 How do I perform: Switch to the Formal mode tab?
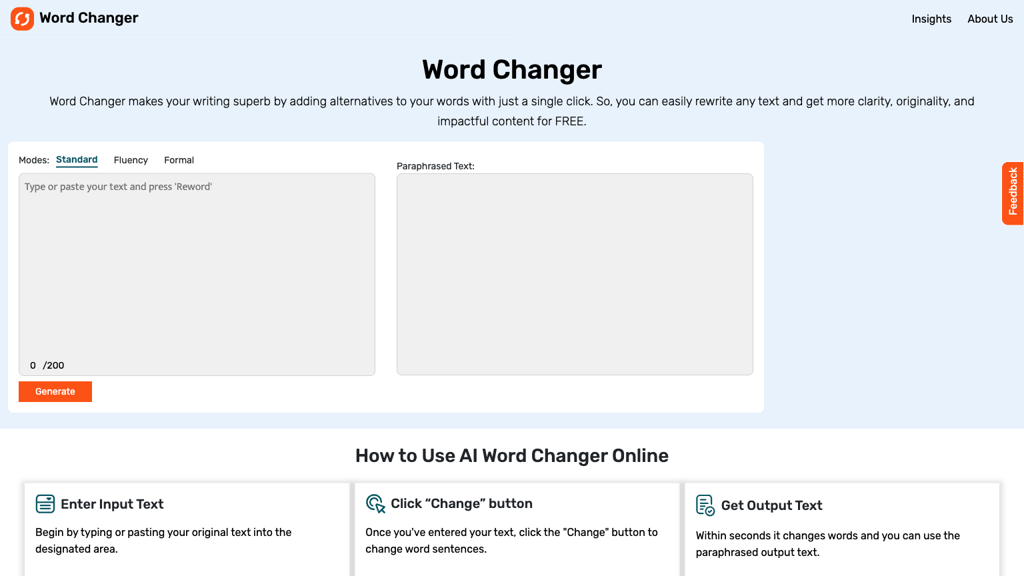pos(178,160)
